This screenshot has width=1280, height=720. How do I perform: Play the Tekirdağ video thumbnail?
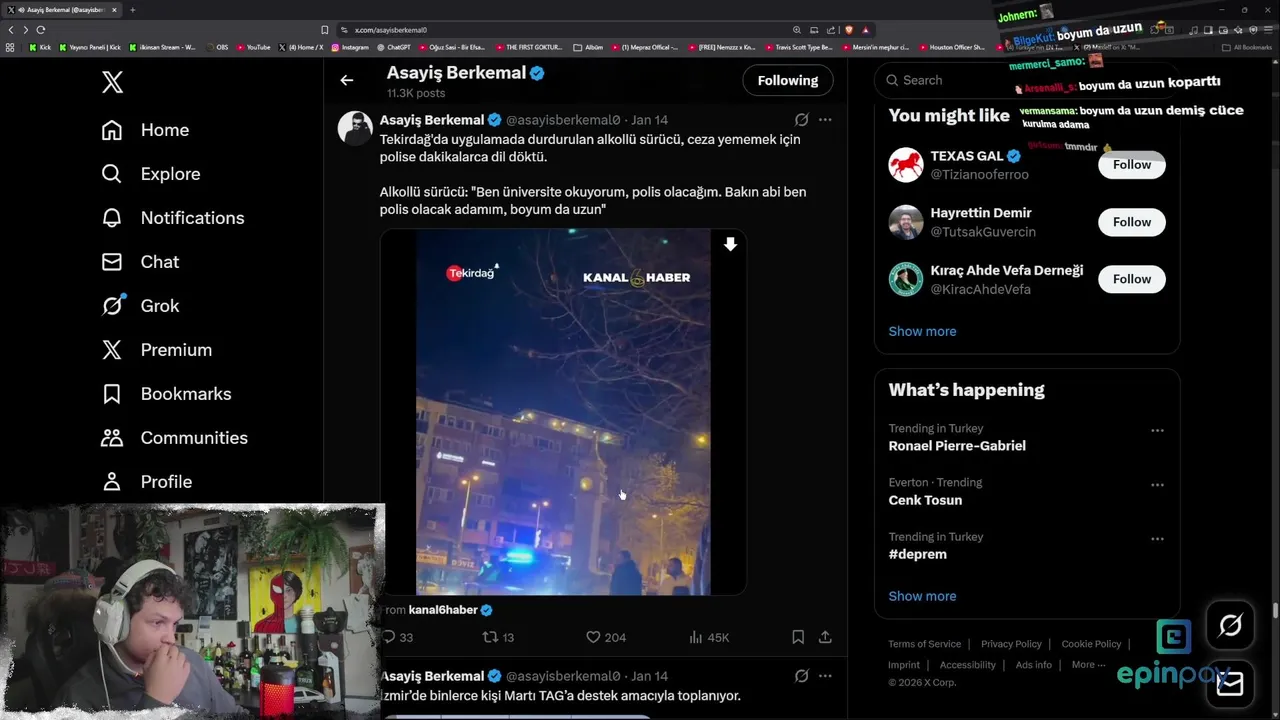pyautogui.click(x=563, y=412)
